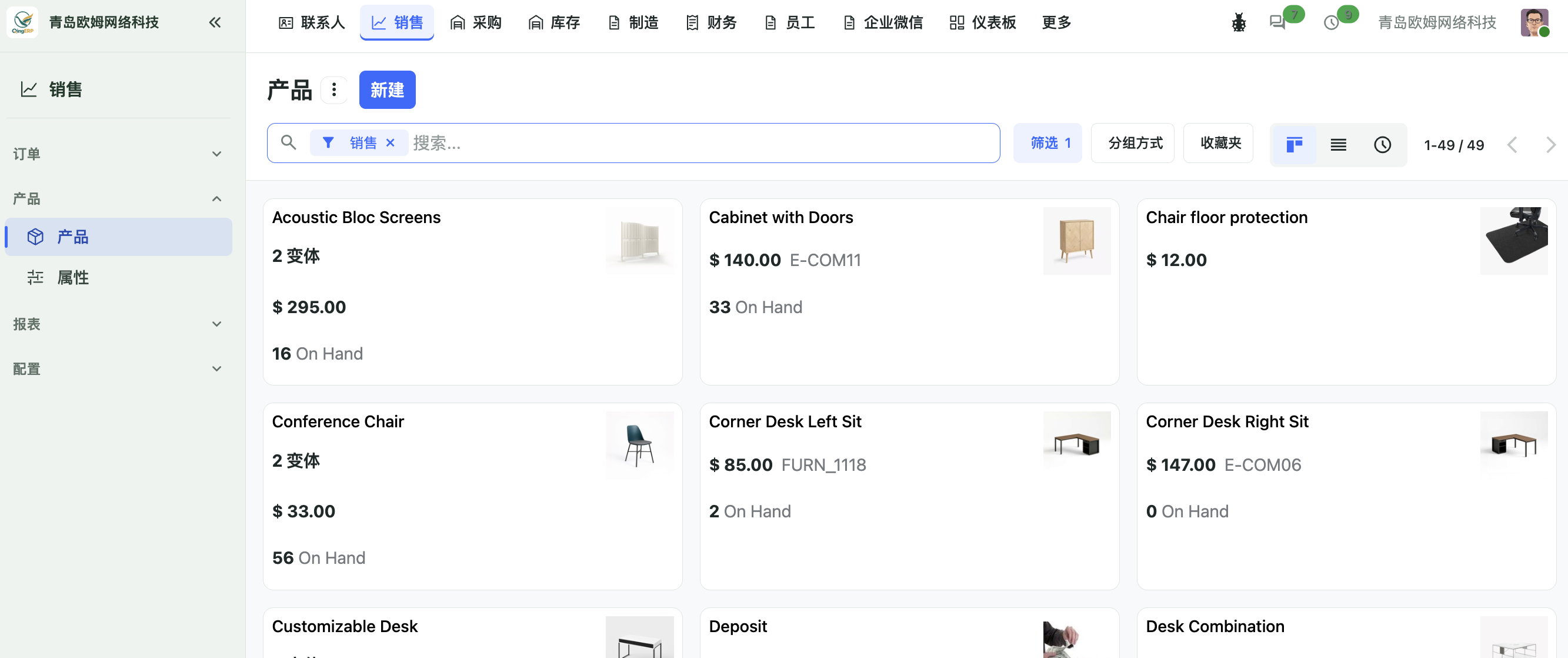This screenshot has height=658, width=1568.
Task: Open Corner Desk Left Sit product card
Action: click(909, 496)
